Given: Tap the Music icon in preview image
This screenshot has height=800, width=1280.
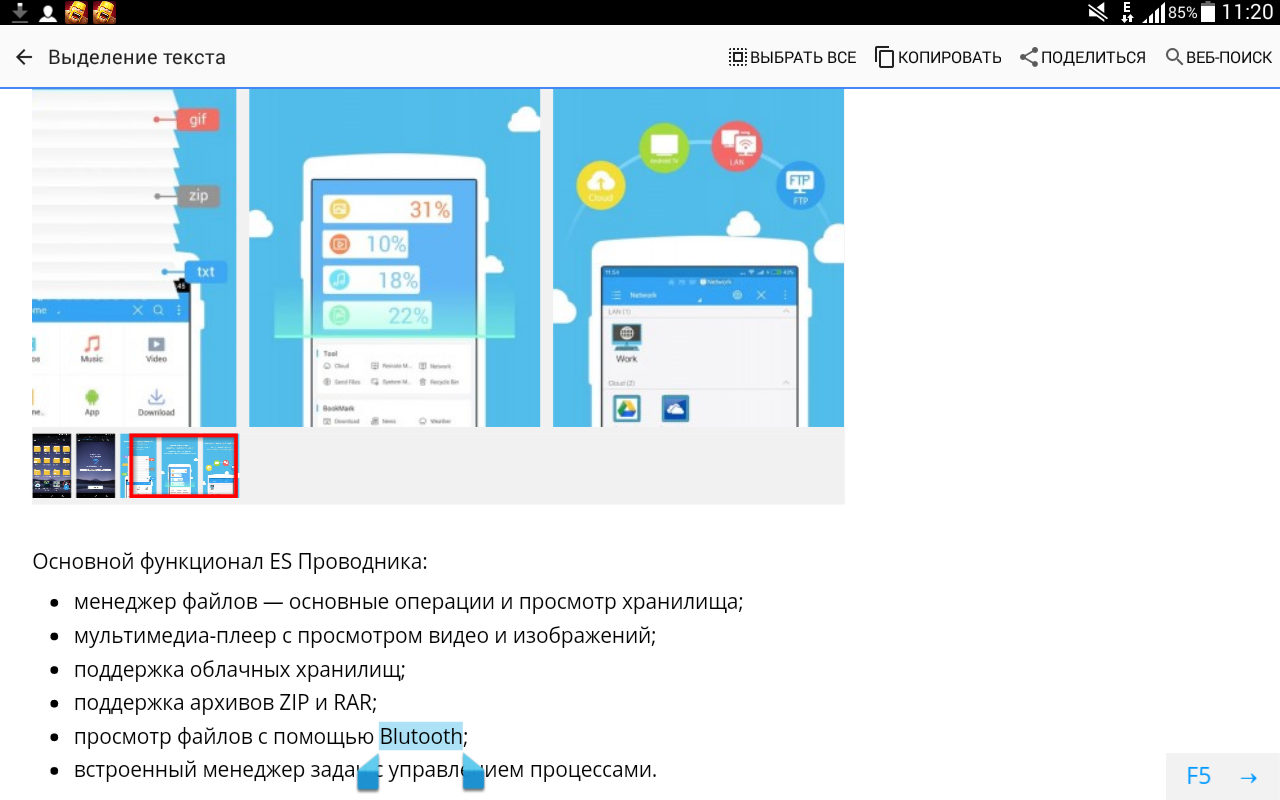Looking at the screenshot, I should coord(92,349).
